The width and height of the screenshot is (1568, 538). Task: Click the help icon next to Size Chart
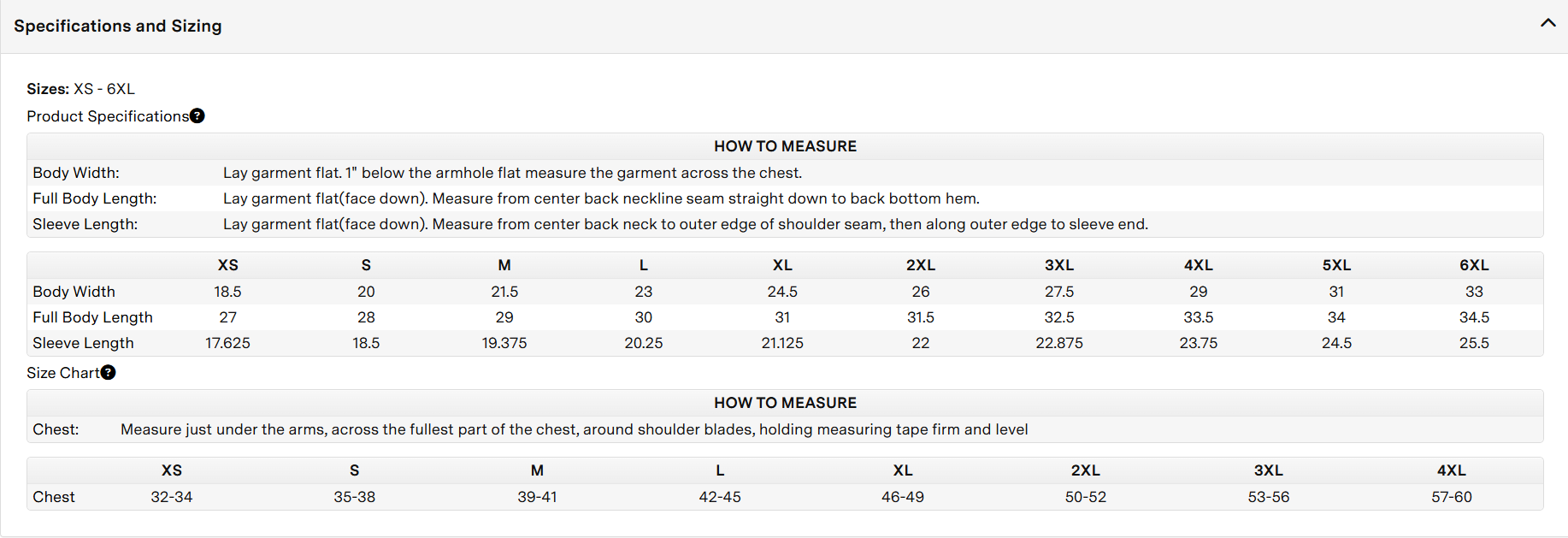(x=109, y=373)
